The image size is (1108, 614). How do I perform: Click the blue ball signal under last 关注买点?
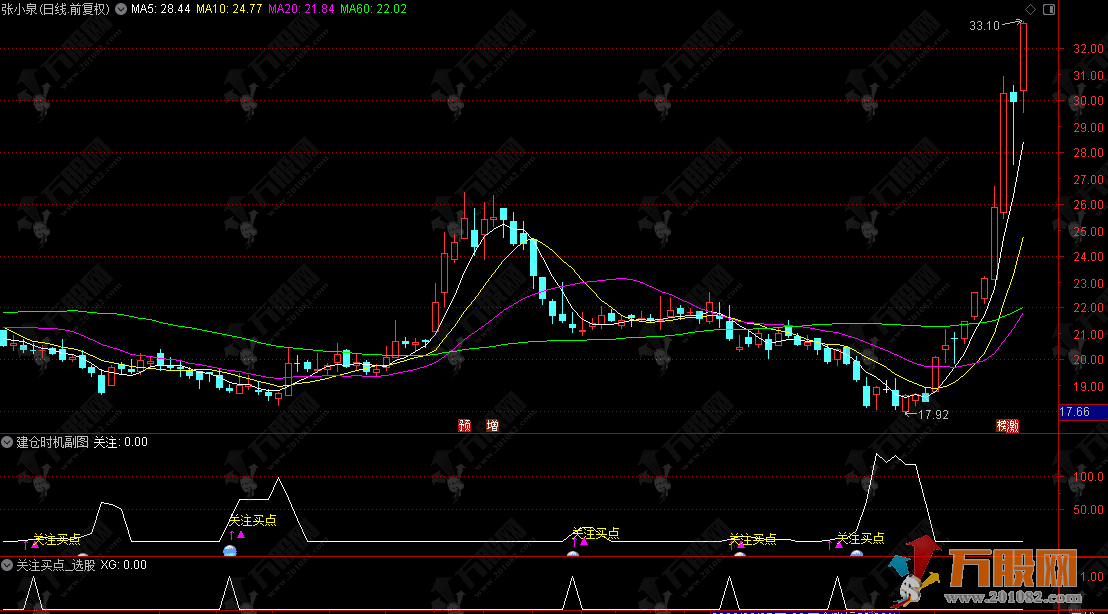(x=856, y=554)
